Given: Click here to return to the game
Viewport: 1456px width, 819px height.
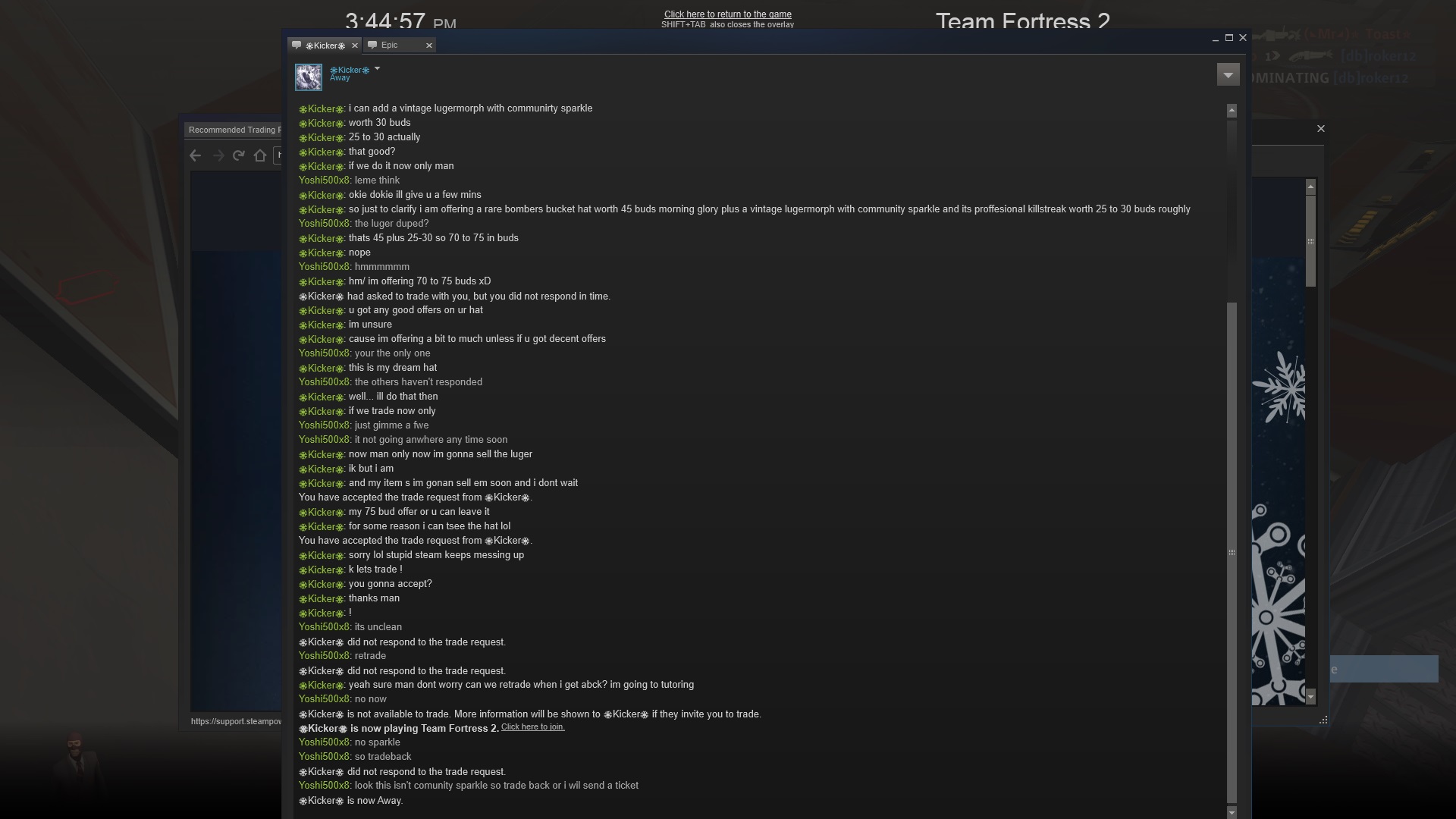Looking at the screenshot, I should pos(727,14).
